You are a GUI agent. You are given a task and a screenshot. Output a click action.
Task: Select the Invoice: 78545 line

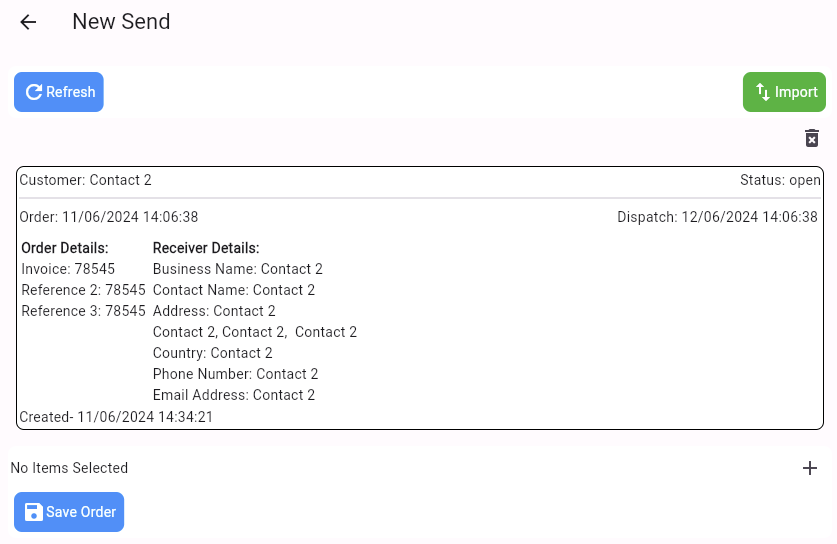click(x=68, y=269)
